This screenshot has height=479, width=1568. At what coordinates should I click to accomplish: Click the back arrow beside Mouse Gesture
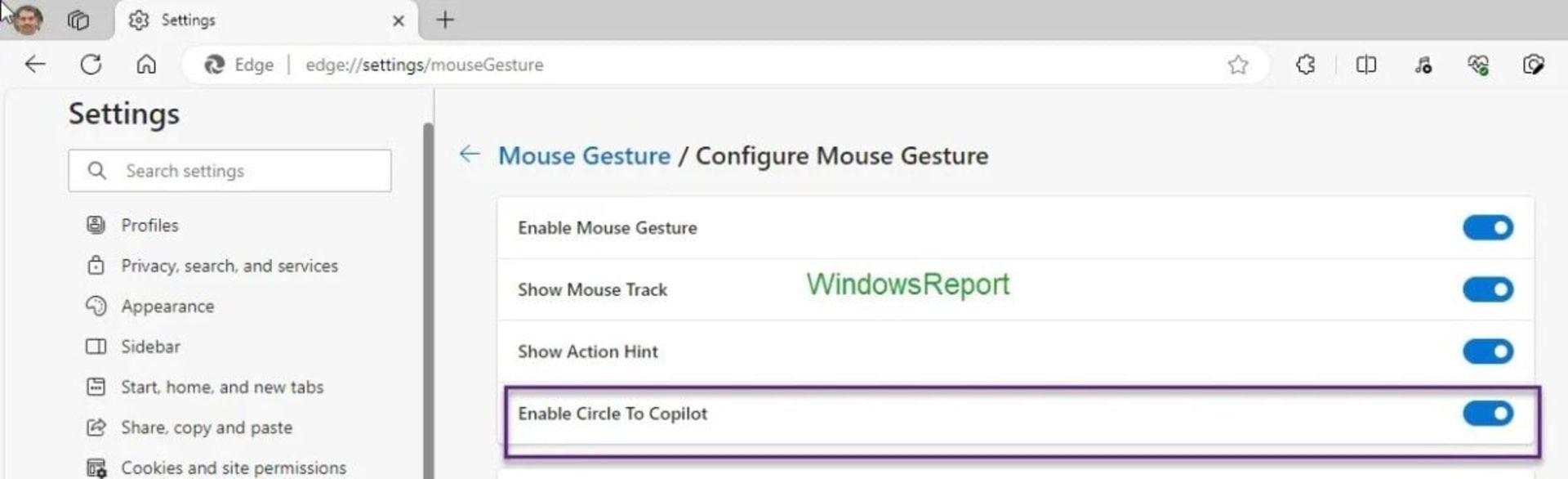click(470, 154)
